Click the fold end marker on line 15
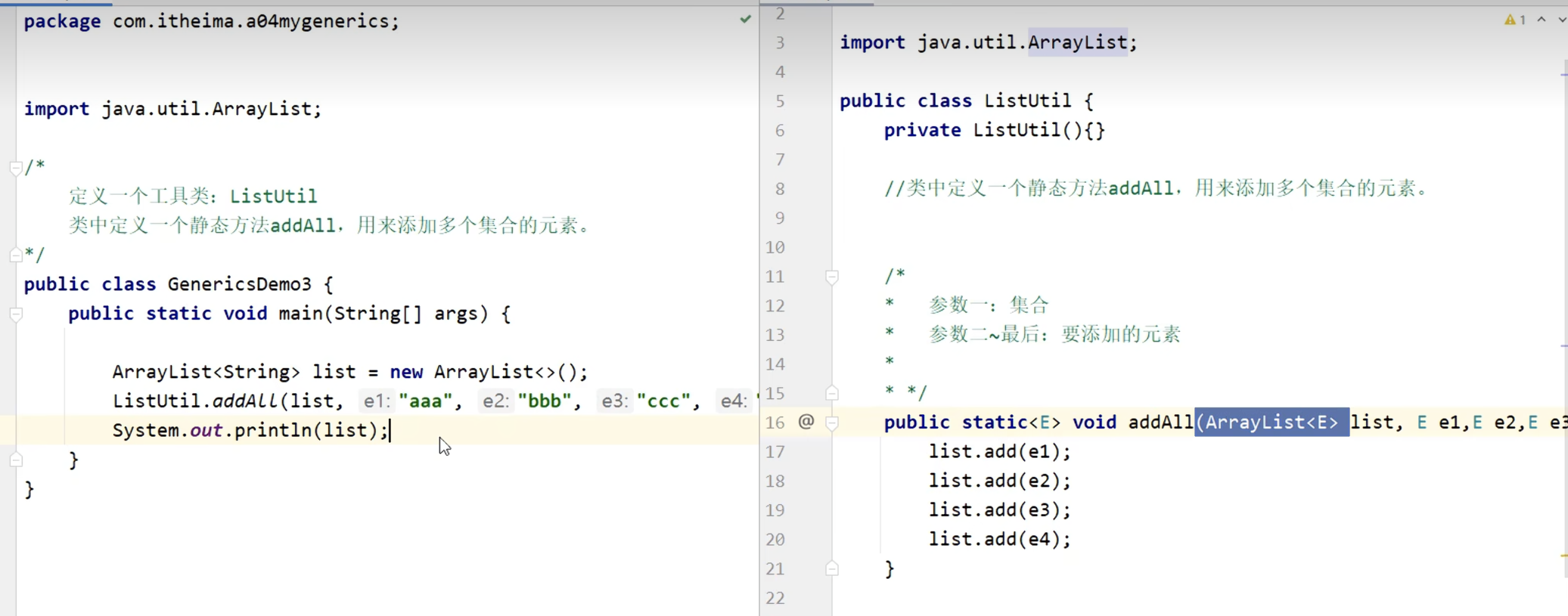 pos(832,393)
